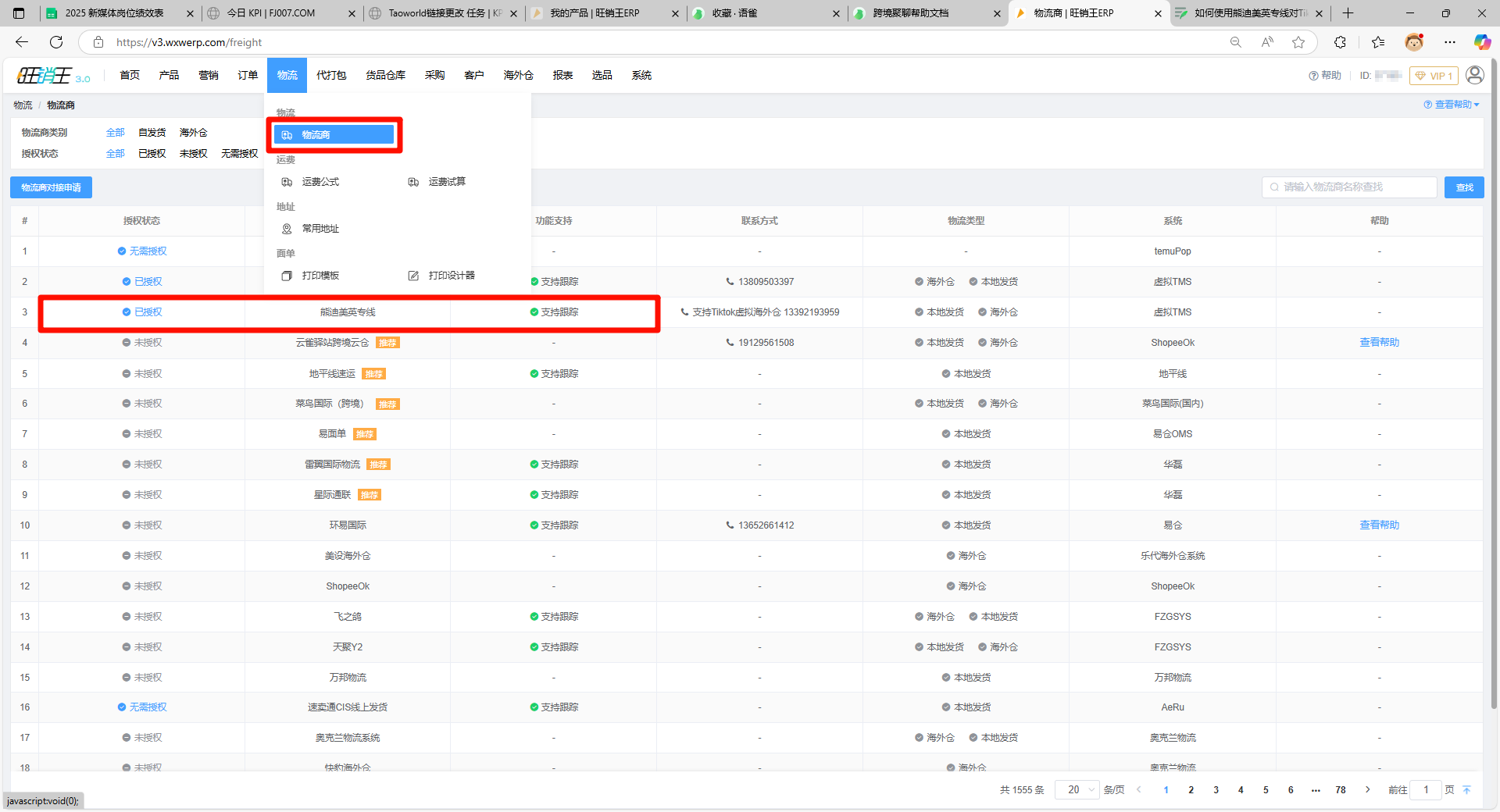Click the user account avatar icon
This screenshot has width=1500, height=812.
(x=1475, y=75)
